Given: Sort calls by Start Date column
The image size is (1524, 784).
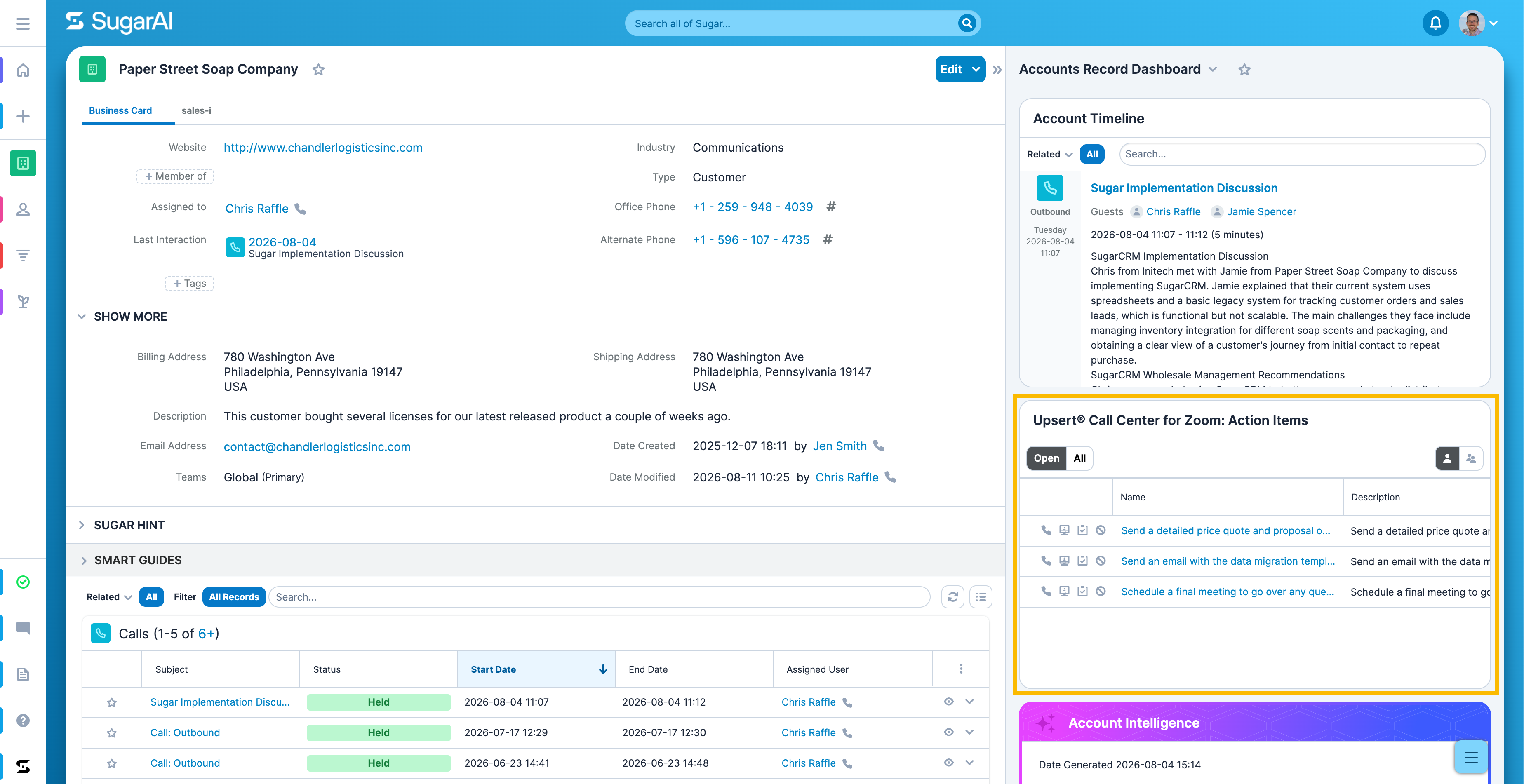Looking at the screenshot, I should click(536, 669).
